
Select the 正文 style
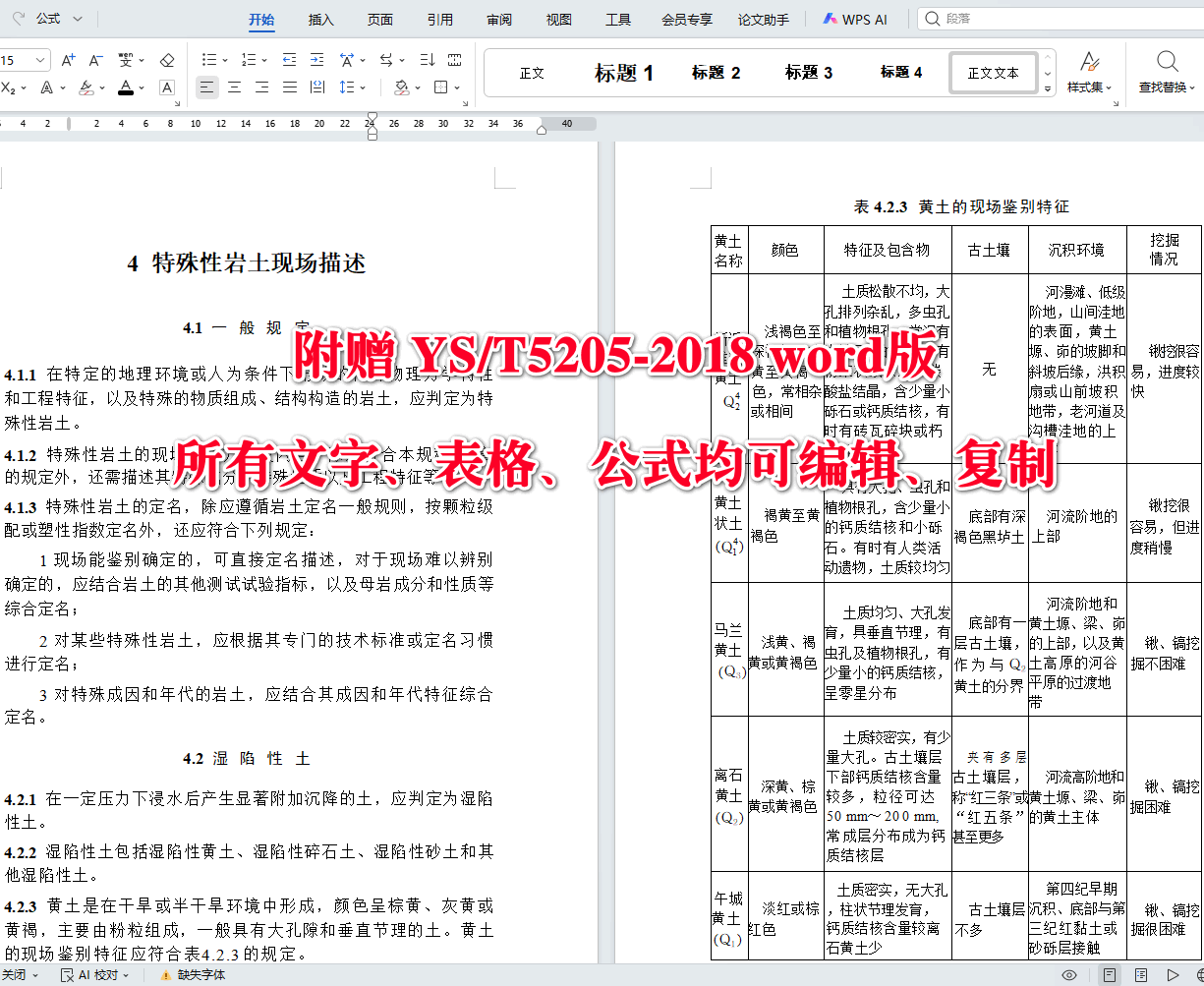(532, 73)
